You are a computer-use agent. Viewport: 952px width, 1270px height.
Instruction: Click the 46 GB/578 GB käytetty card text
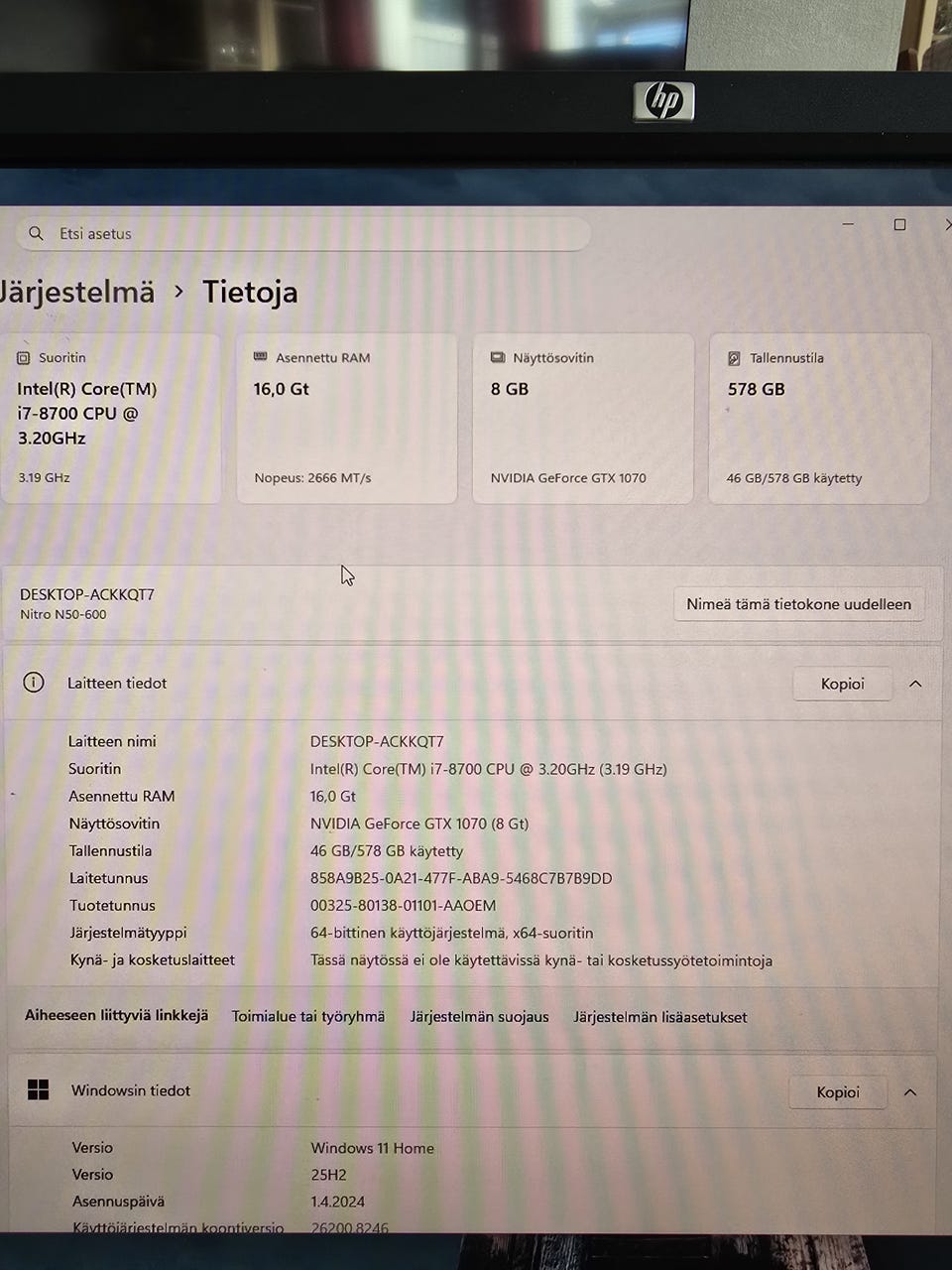click(794, 478)
